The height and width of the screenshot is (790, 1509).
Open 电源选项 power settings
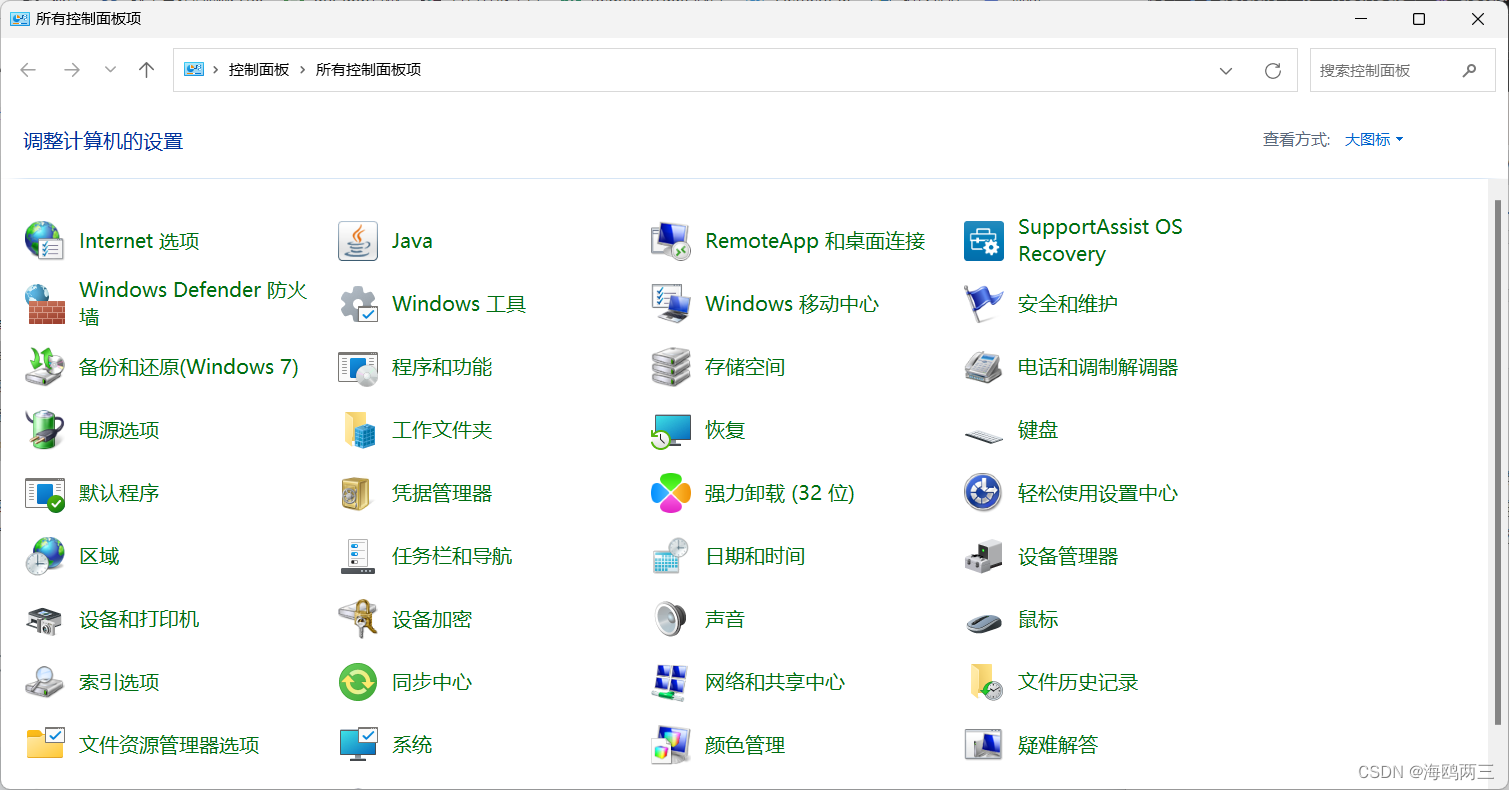(119, 429)
